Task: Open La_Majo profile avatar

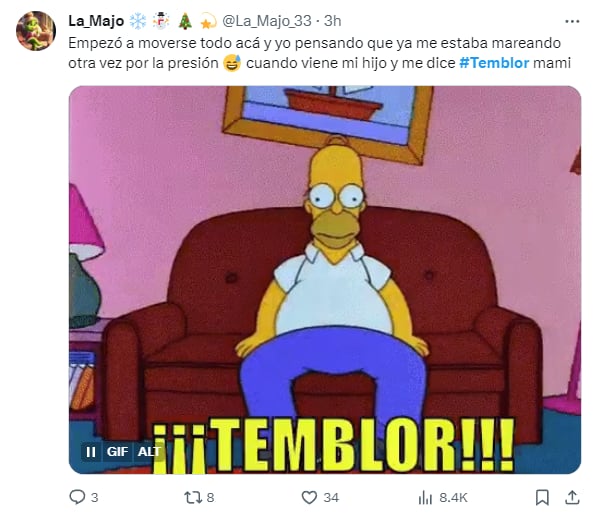Action: pos(36,31)
